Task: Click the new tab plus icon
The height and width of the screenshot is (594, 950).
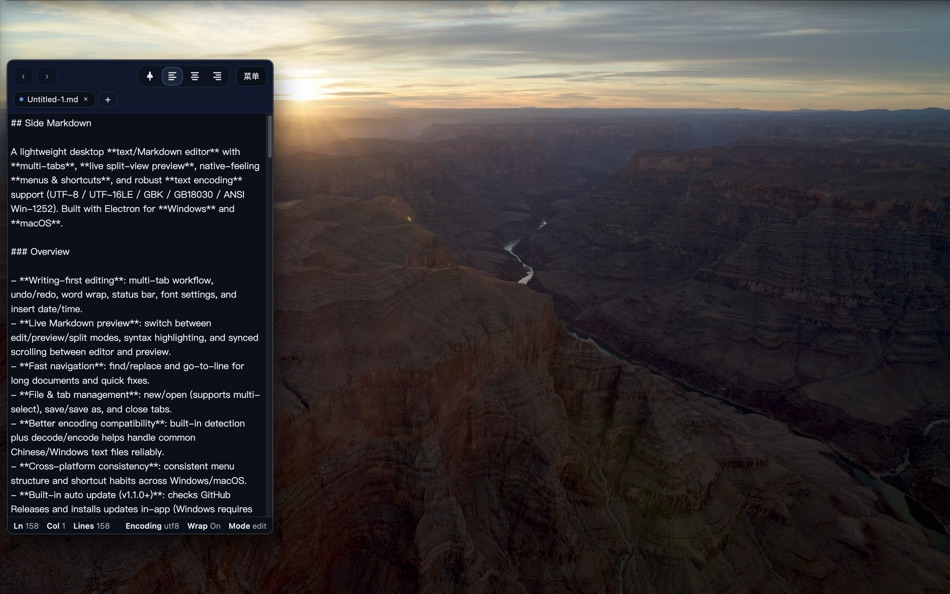Action: pos(107,99)
